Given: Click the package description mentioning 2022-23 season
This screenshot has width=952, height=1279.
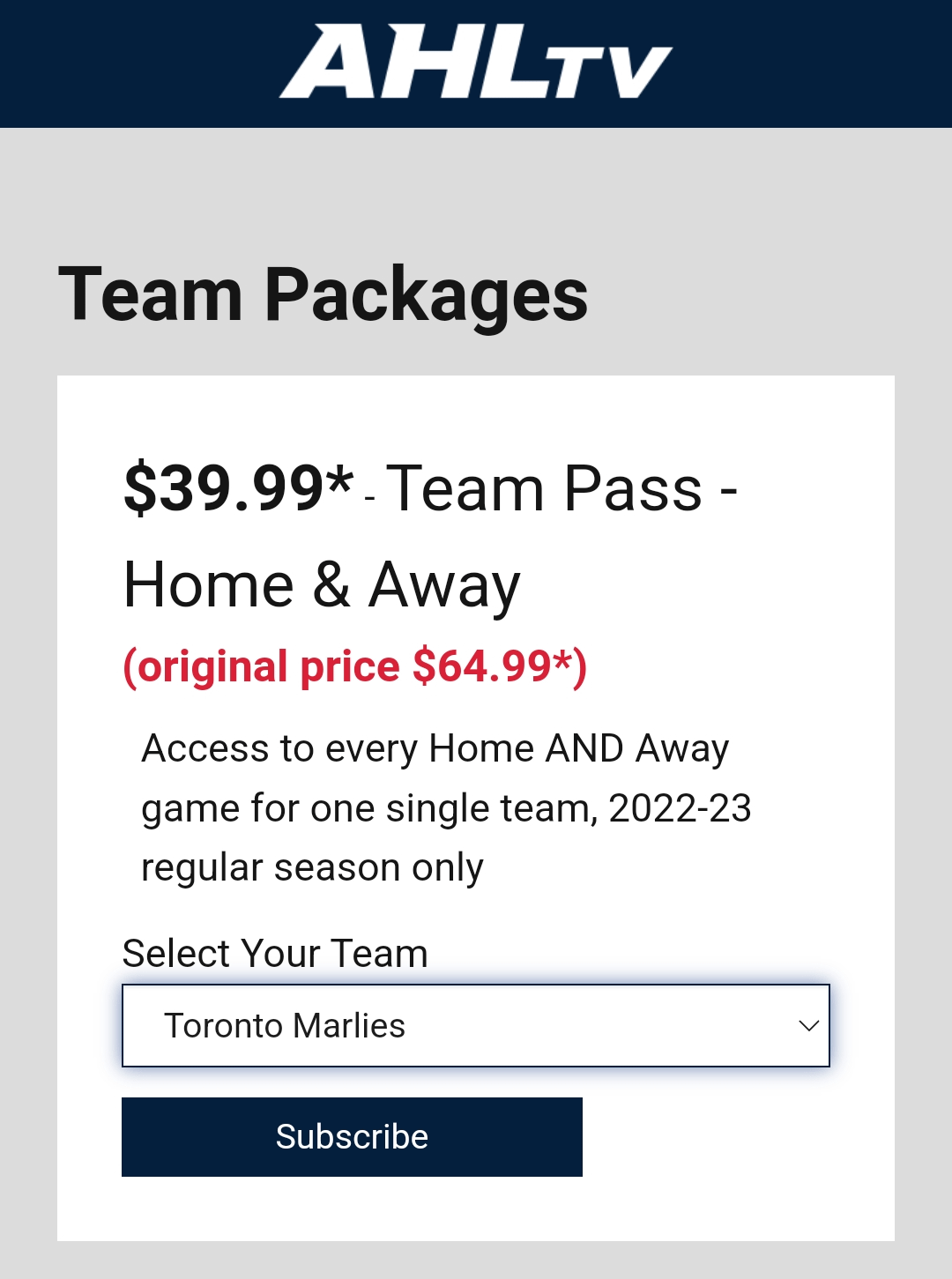Looking at the screenshot, I should click(445, 807).
